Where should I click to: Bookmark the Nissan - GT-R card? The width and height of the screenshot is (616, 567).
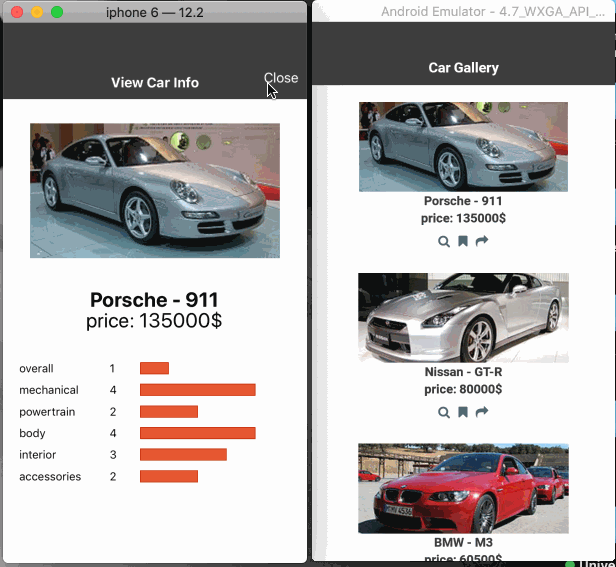463,412
